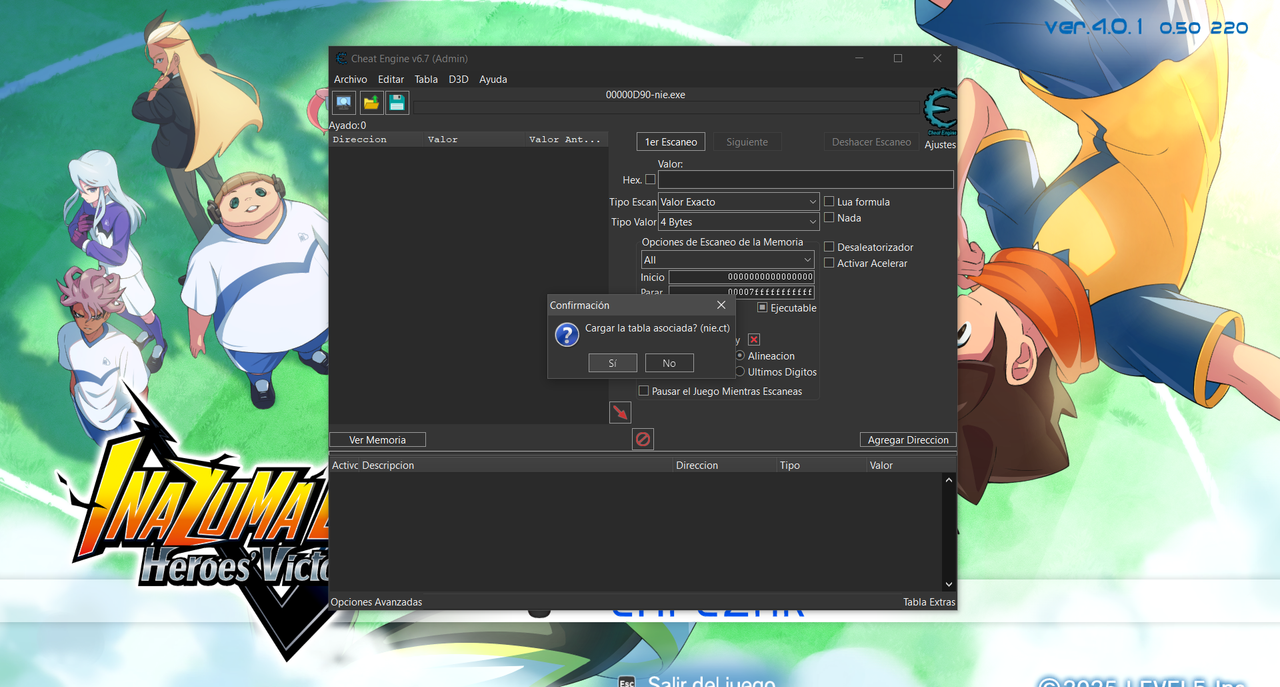Click Deshacer Escaneo button
This screenshot has width=1280, height=687.
pos(871,142)
